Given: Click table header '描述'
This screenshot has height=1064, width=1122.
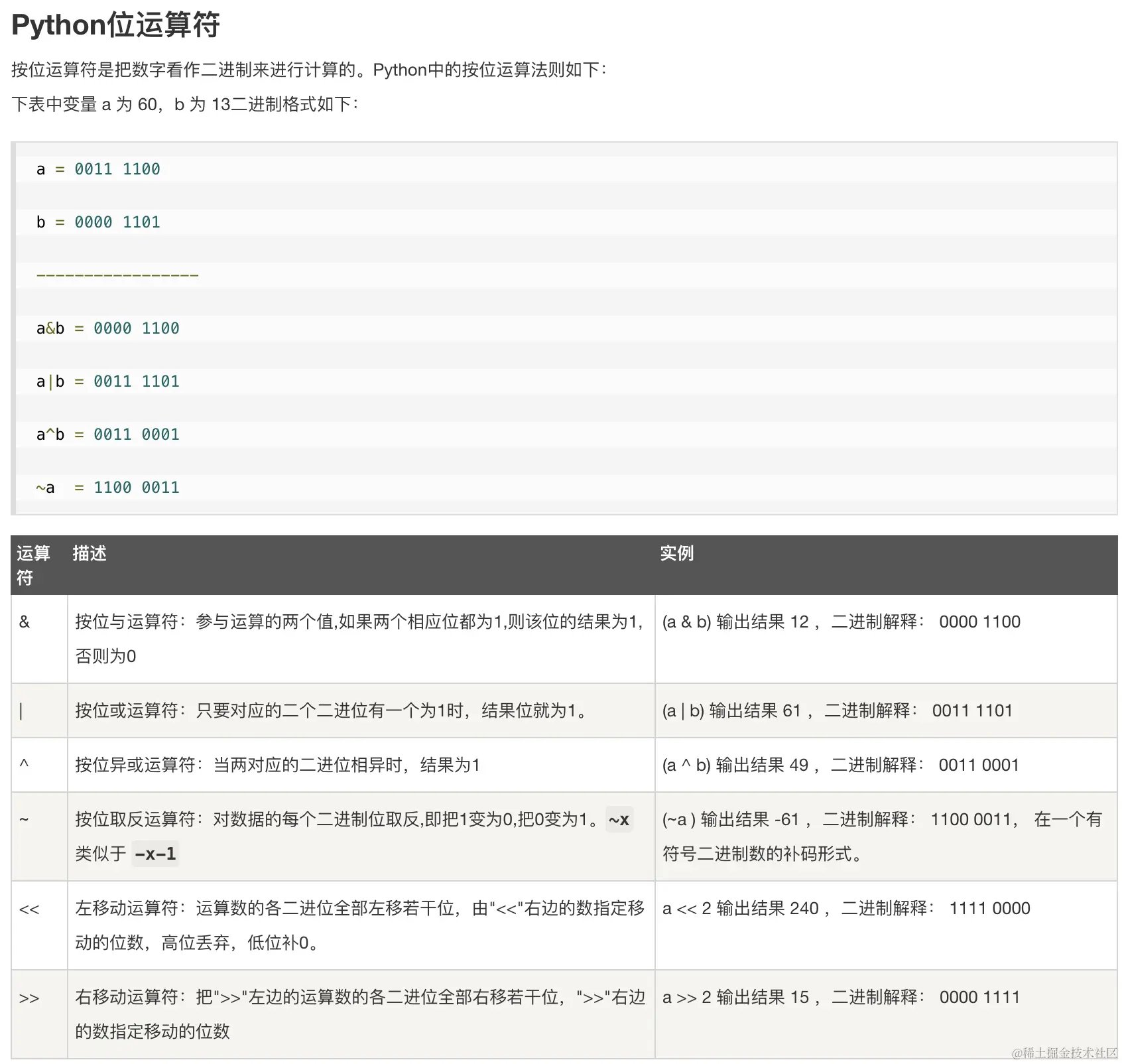Looking at the screenshot, I should click(90, 553).
